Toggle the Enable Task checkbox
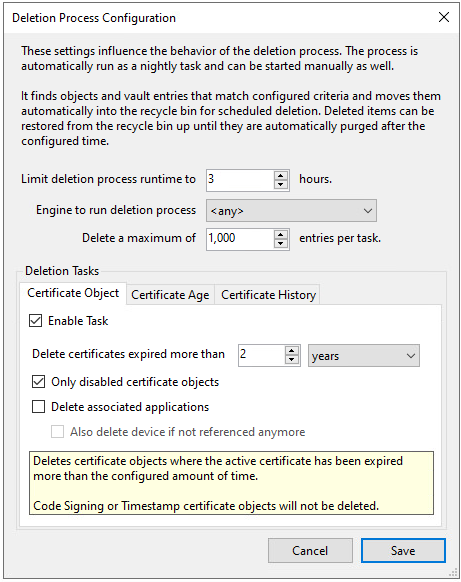 pos(36,321)
